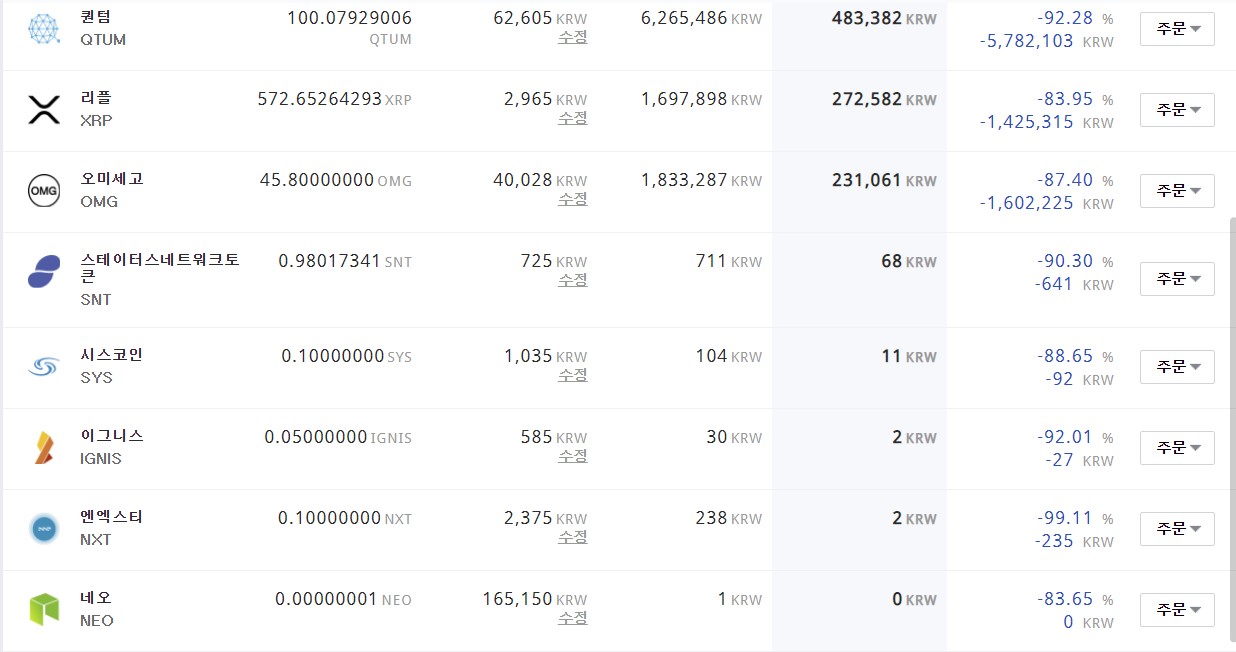Click the XRP ripple logo icon
Viewport: 1236px width, 652px height.
click(x=44, y=110)
